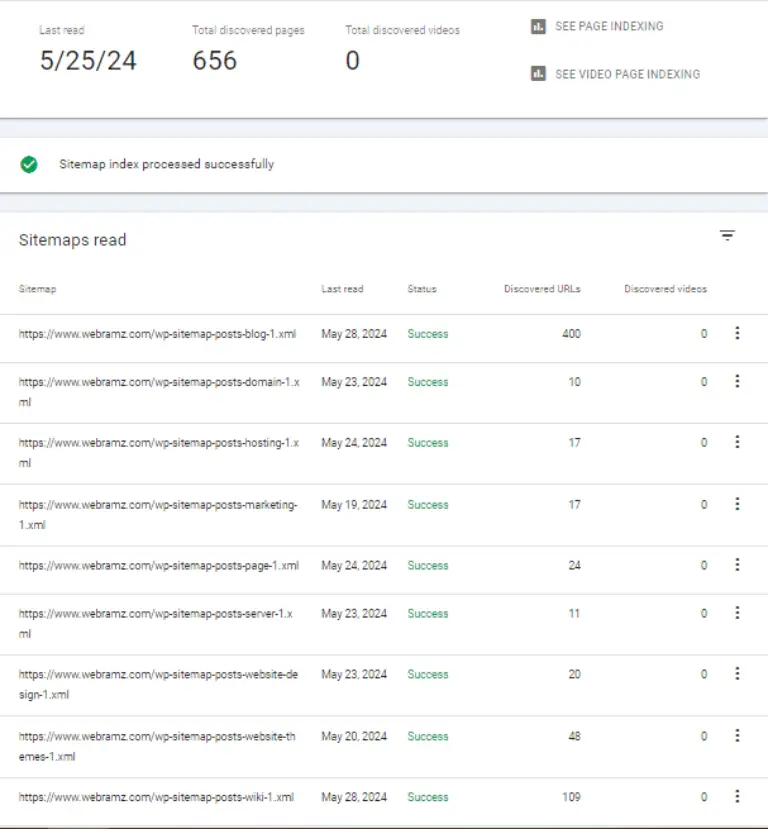768x829 pixels.
Task: Click the SEE PAGE INDEXING link
Action: point(609,26)
